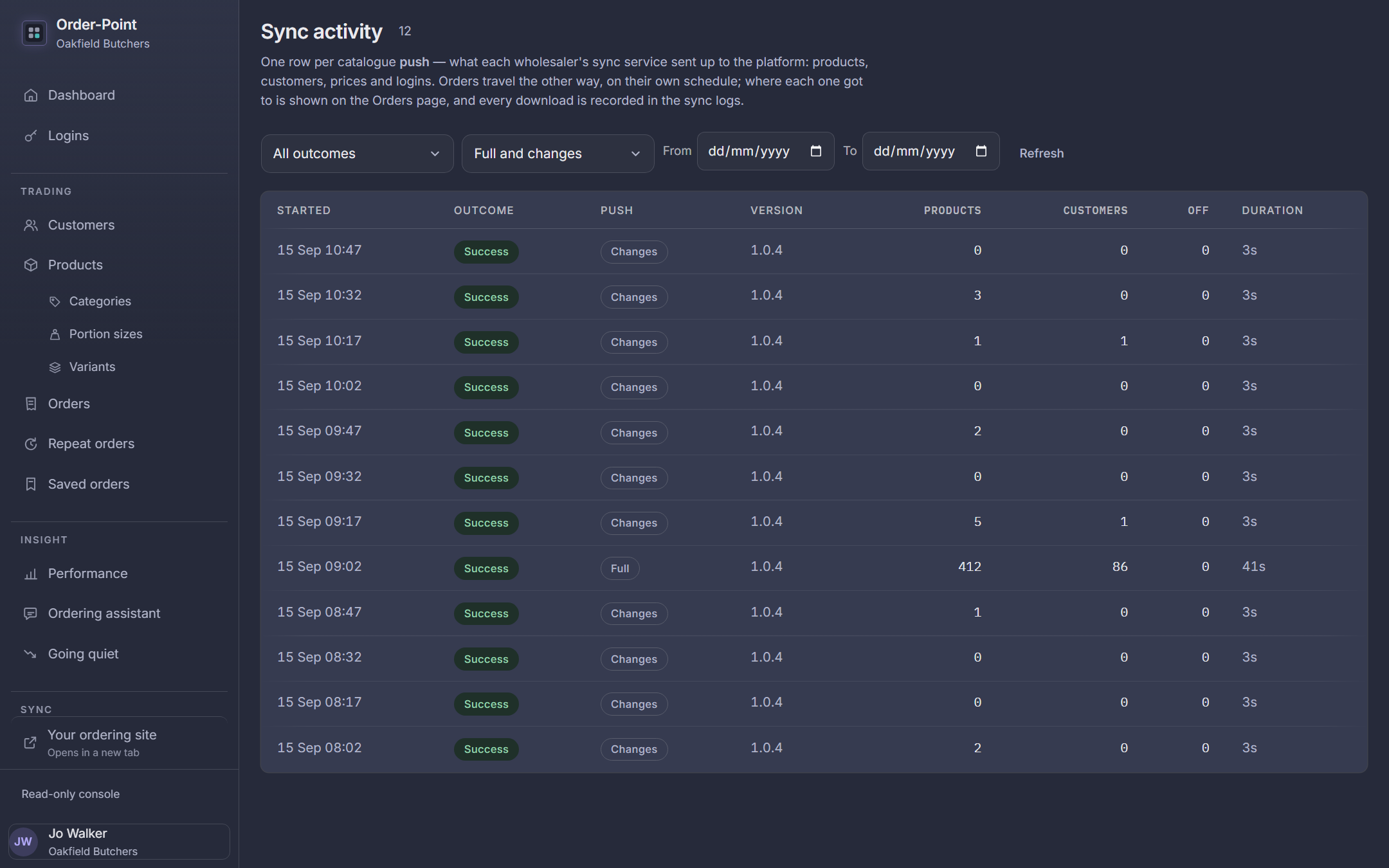
Task: Open Repeat orders
Action: tap(120, 444)
